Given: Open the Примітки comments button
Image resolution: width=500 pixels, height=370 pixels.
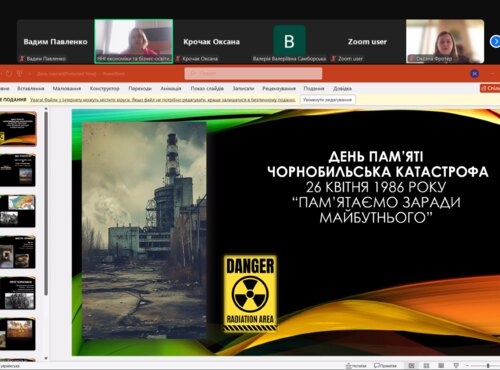Looking at the screenshot, I should click(x=385, y=366).
